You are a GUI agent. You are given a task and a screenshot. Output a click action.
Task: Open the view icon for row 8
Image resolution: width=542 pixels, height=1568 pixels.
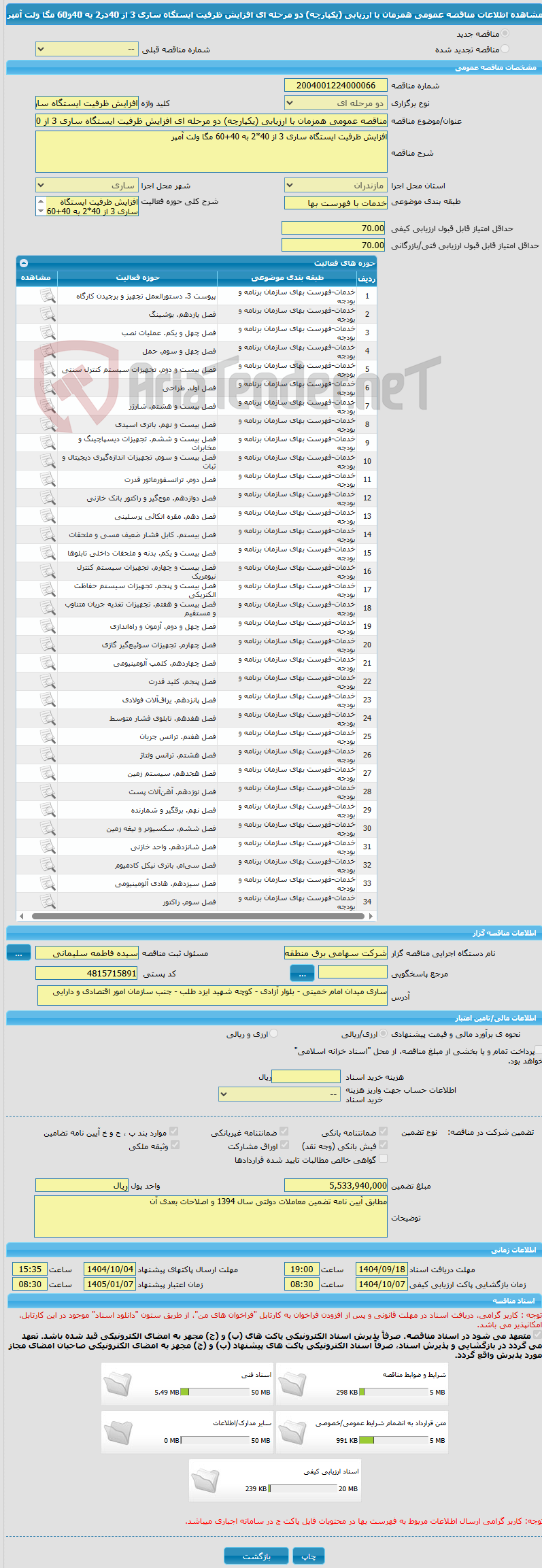[48, 424]
